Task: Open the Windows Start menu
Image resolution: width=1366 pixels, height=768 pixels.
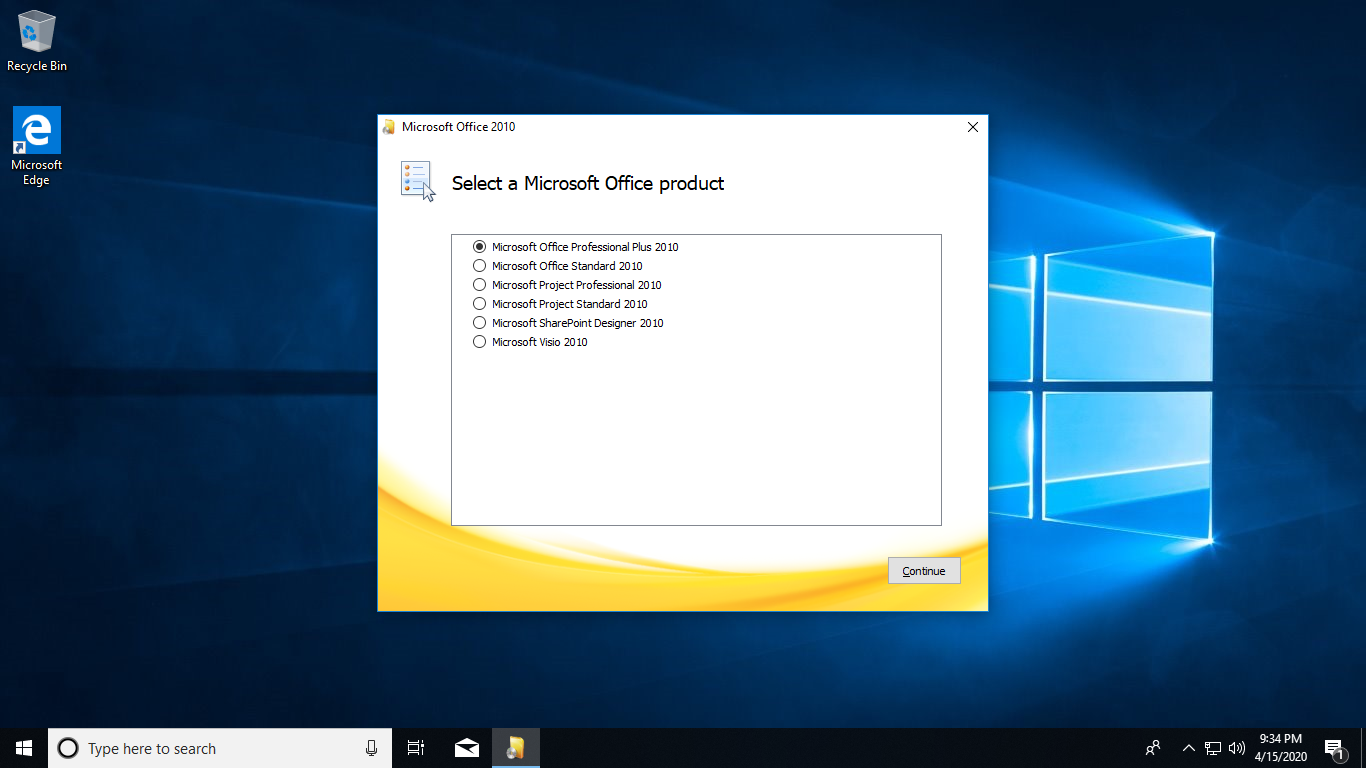Action: pyautogui.click(x=24, y=748)
